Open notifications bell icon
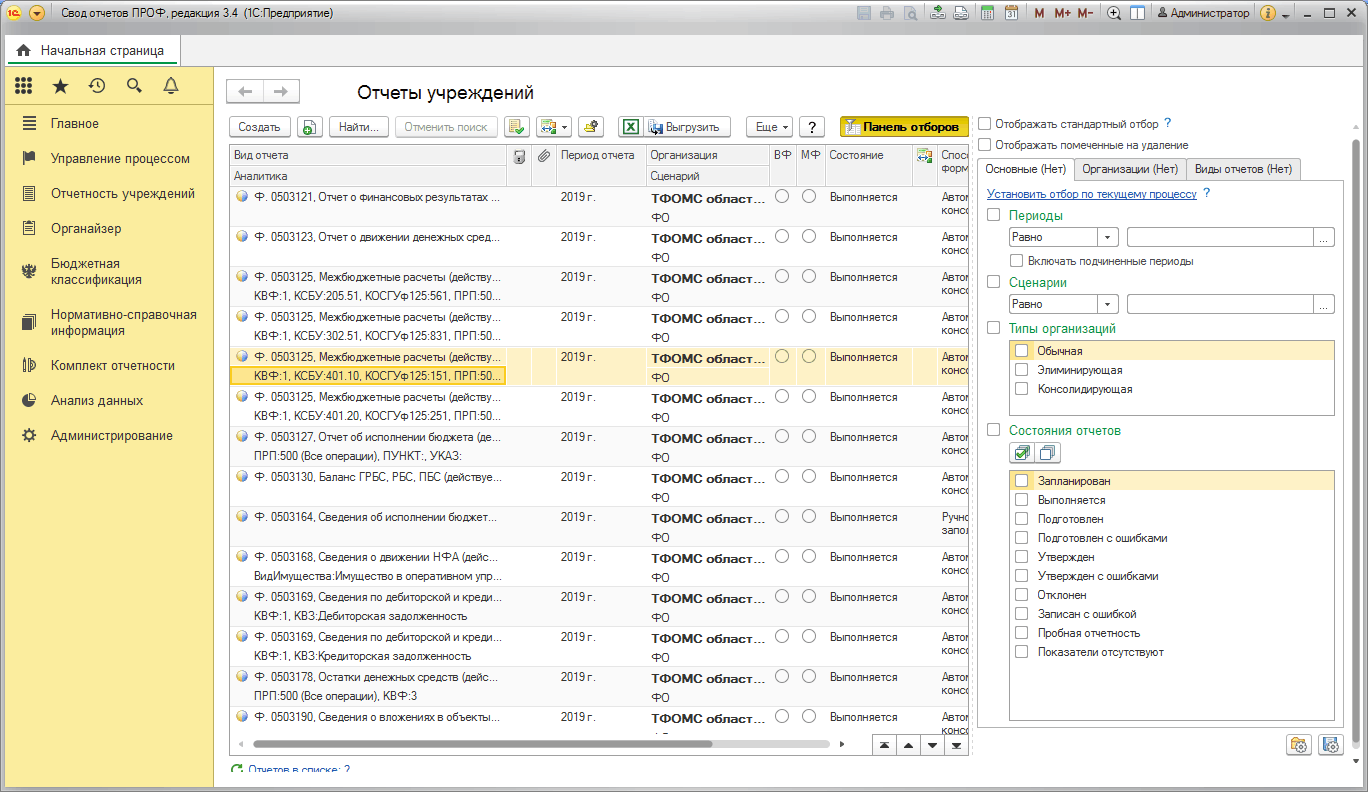This screenshot has width=1368, height=792. pos(171,86)
